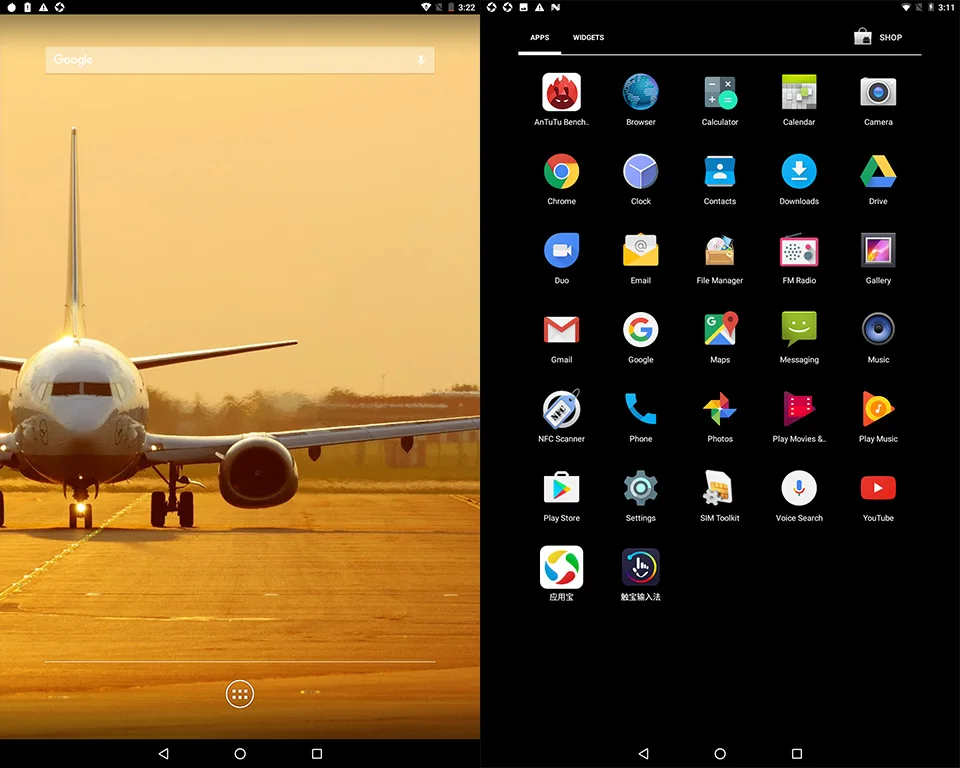Tap Home on the app drawer navigation bar

720,753
